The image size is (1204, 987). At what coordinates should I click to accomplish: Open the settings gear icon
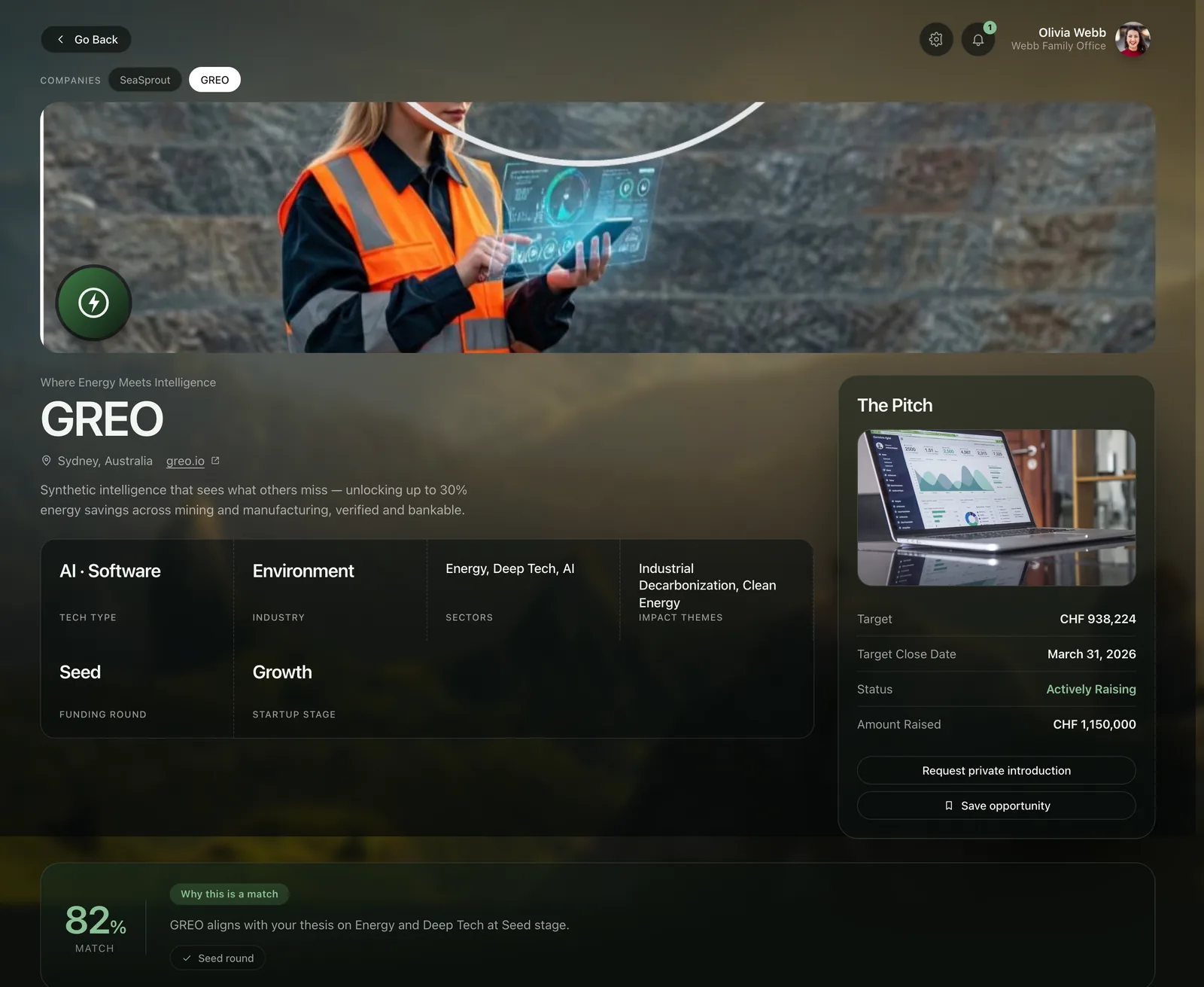[936, 39]
